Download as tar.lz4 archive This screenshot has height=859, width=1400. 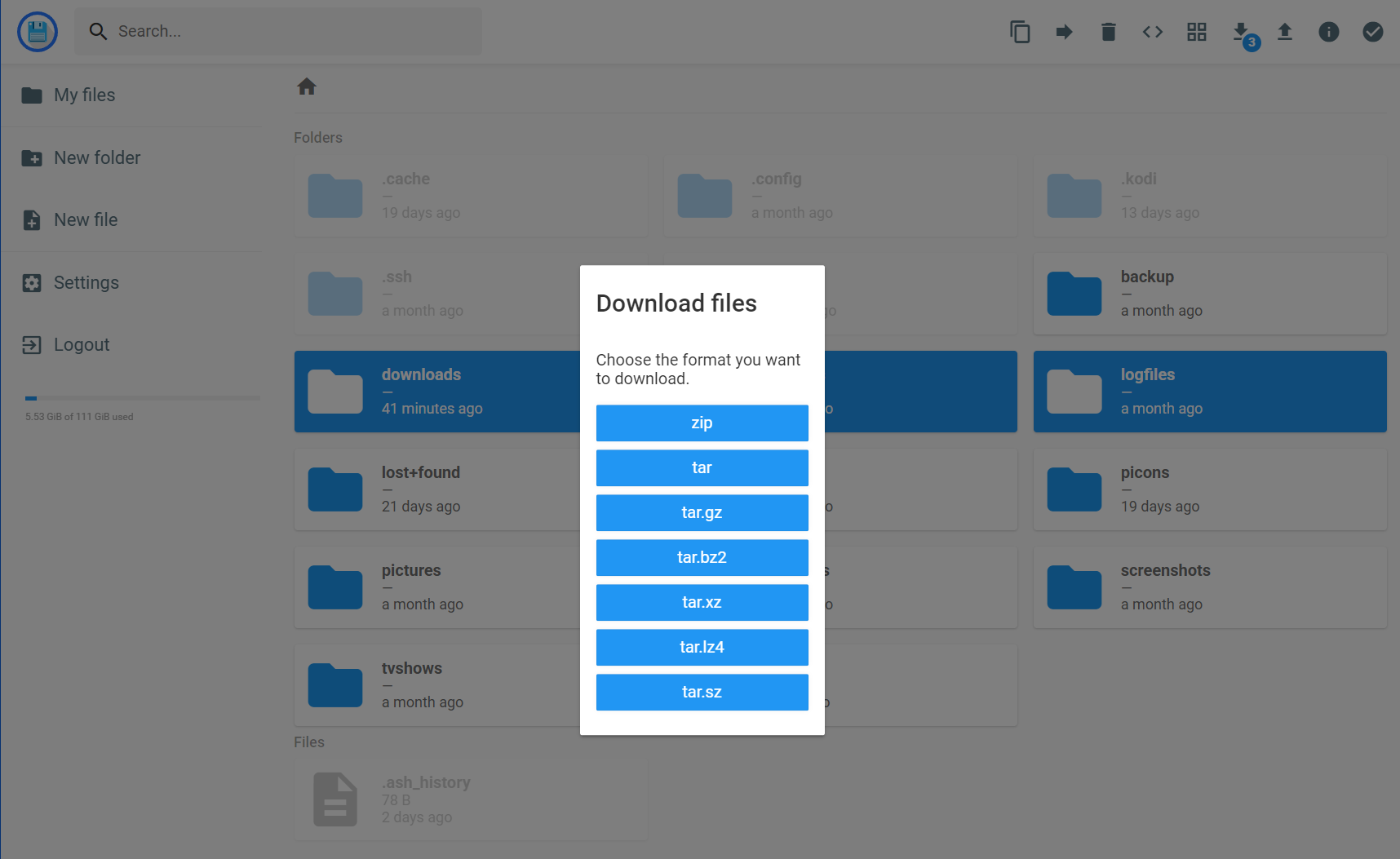tap(702, 647)
